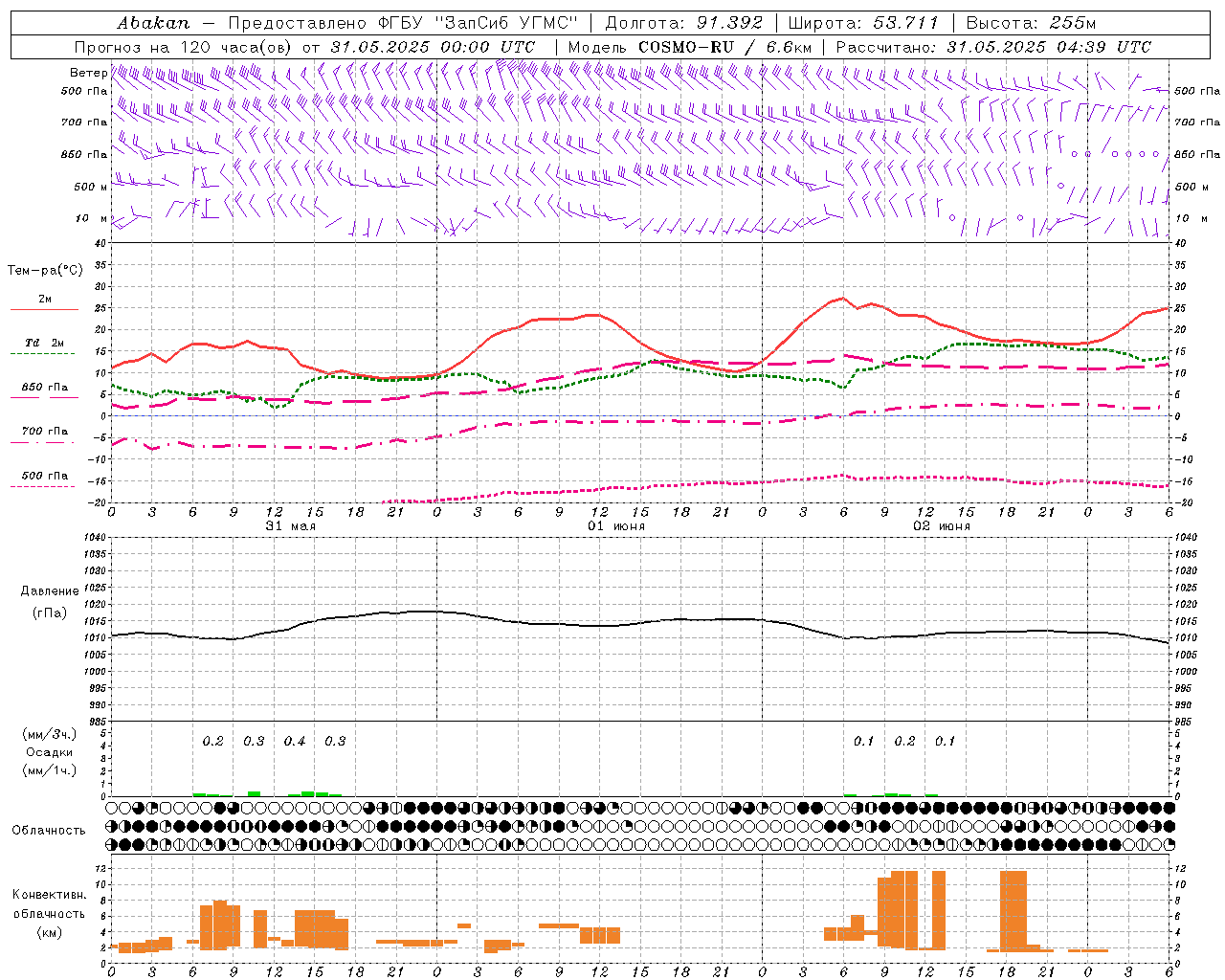Image resolution: width=1225 pixels, height=980 pixels.
Task: Click the forecast start '31.05.2025 00:00 UTC'
Action: tap(433, 47)
